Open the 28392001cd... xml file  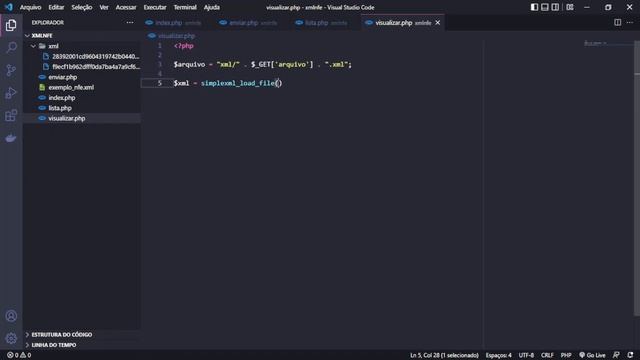96,56
